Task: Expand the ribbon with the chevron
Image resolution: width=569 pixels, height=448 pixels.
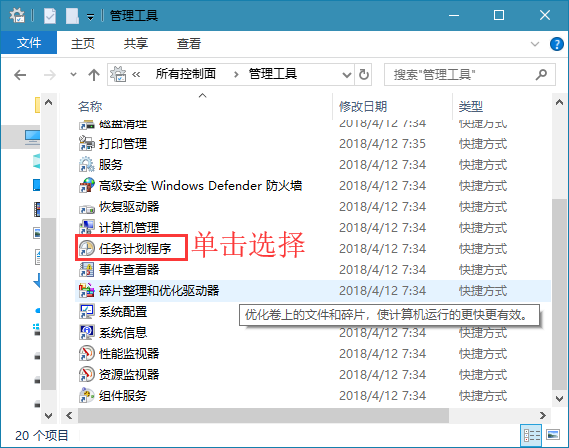Action: coord(535,44)
